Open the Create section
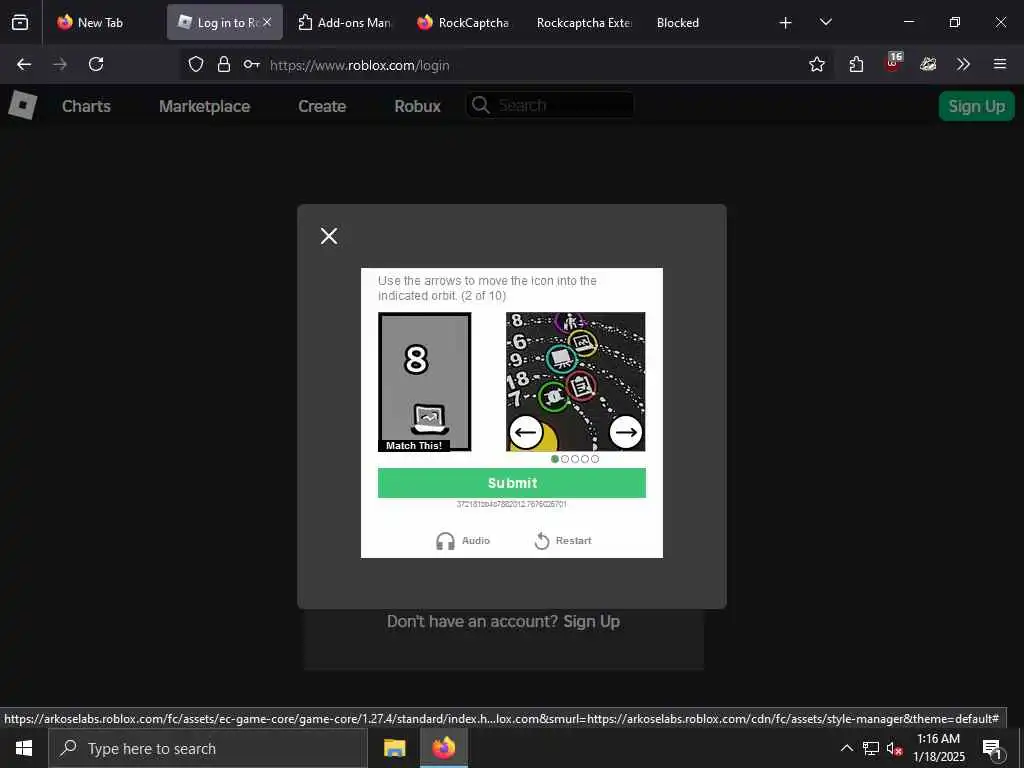The width and height of the screenshot is (1024, 768). [x=322, y=106]
